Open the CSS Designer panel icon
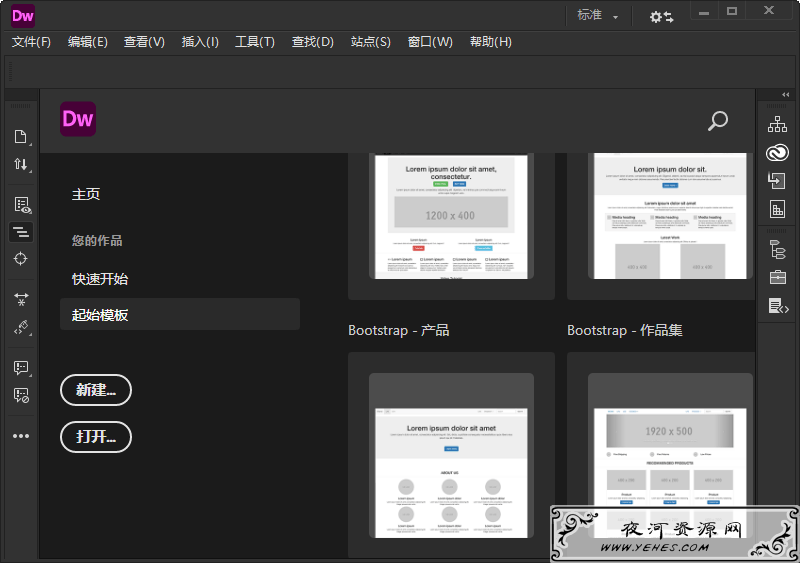Screen dimensions: 800x563 pos(777,209)
